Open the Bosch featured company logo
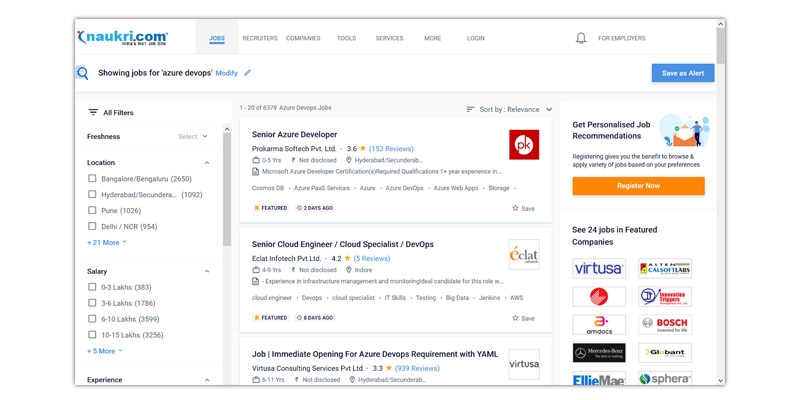Image resolution: width=800 pixels, height=400 pixels. tap(665, 324)
